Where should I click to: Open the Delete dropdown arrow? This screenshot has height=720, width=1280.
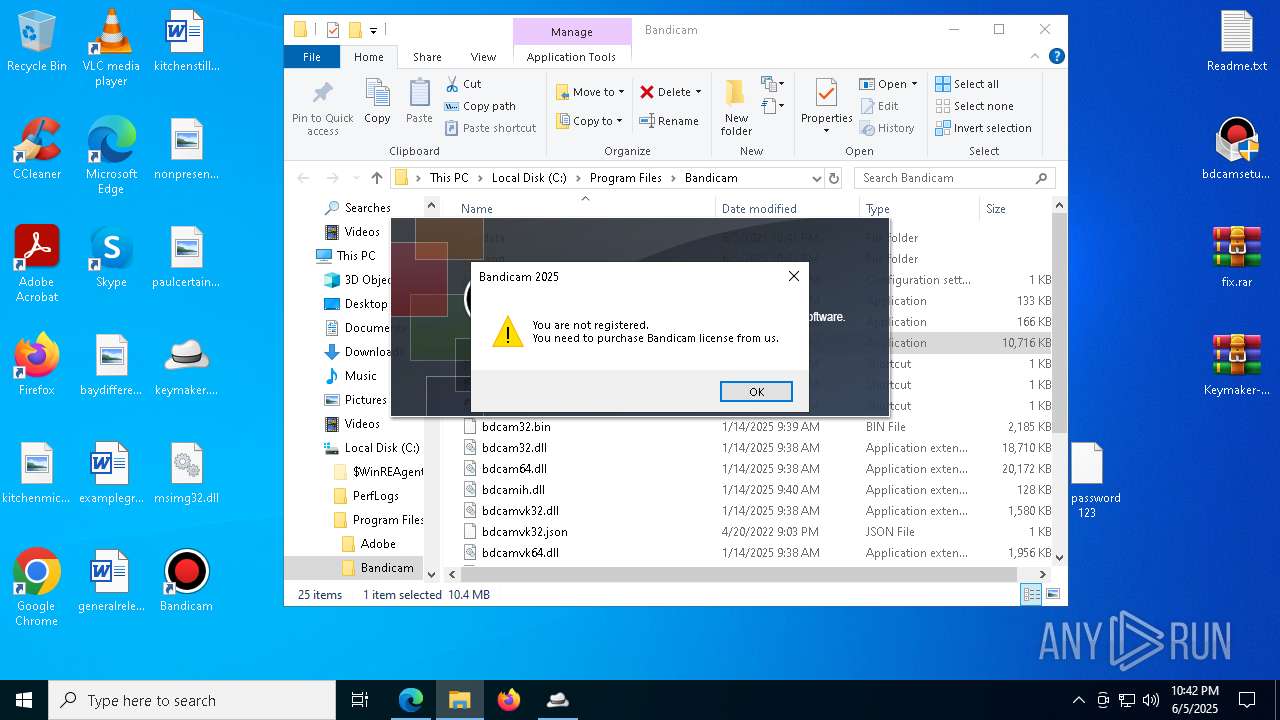point(698,92)
